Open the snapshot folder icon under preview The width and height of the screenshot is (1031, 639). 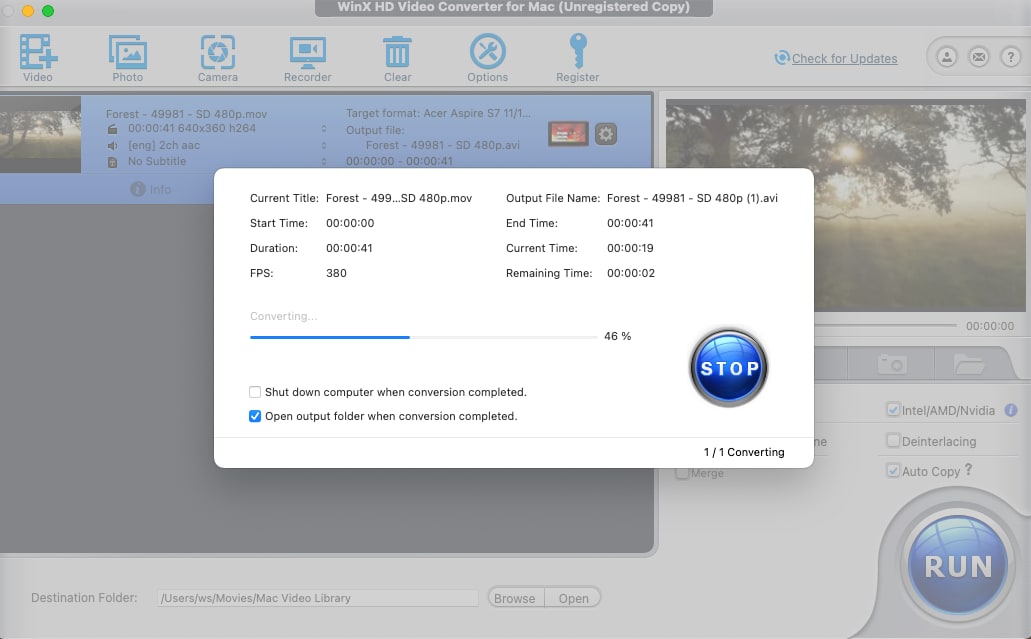click(969, 364)
